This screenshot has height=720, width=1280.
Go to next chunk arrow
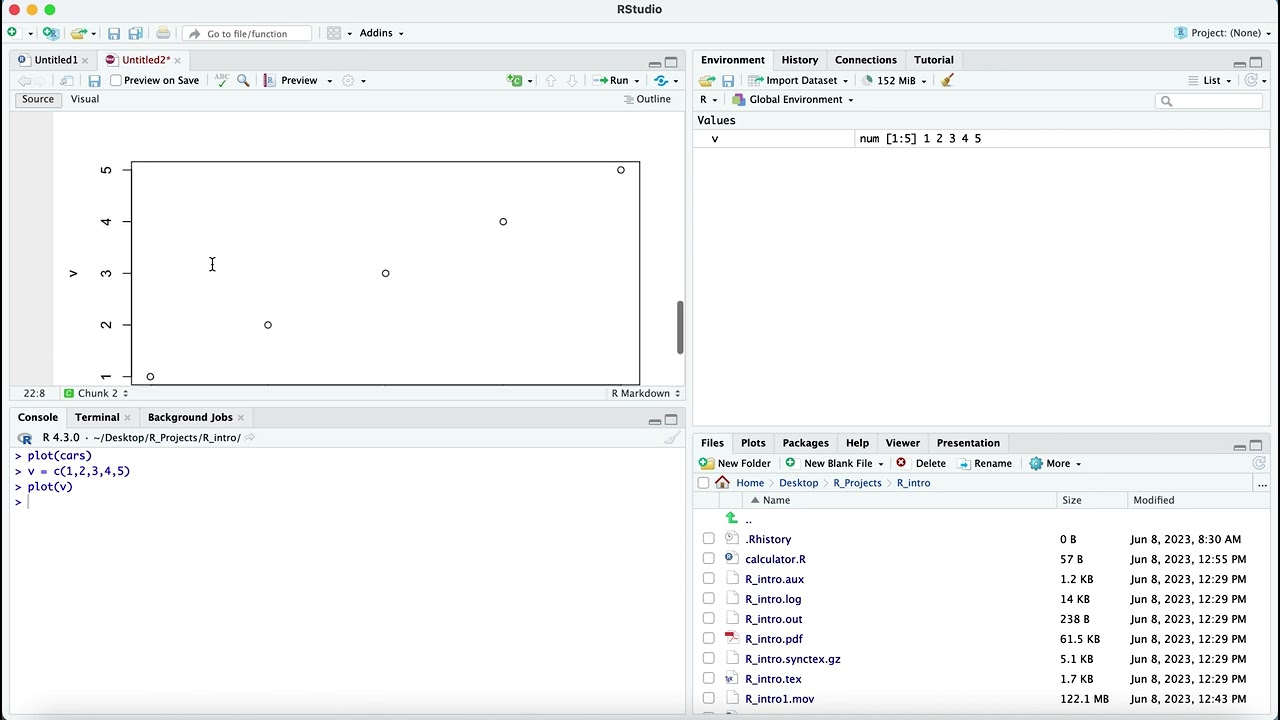coord(572,80)
